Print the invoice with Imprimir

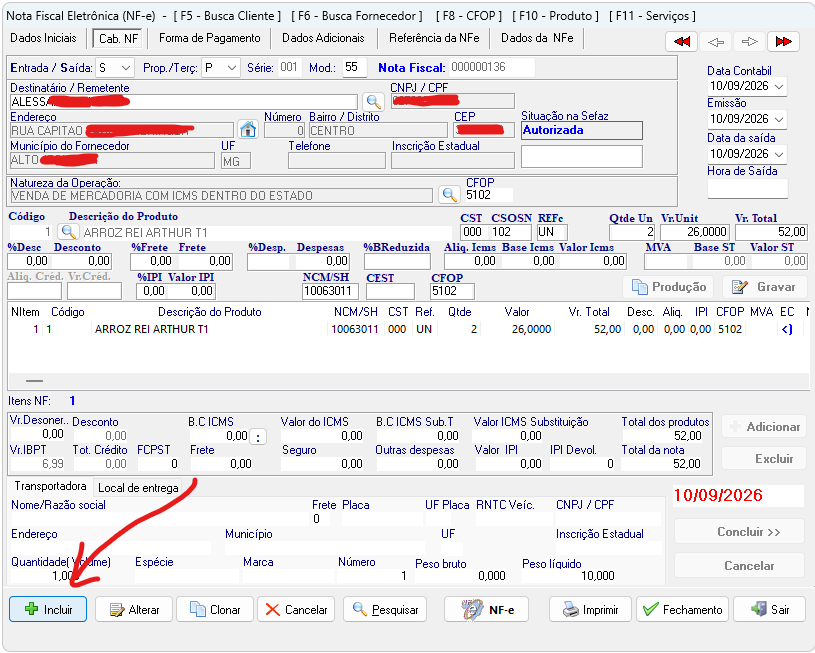590,609
